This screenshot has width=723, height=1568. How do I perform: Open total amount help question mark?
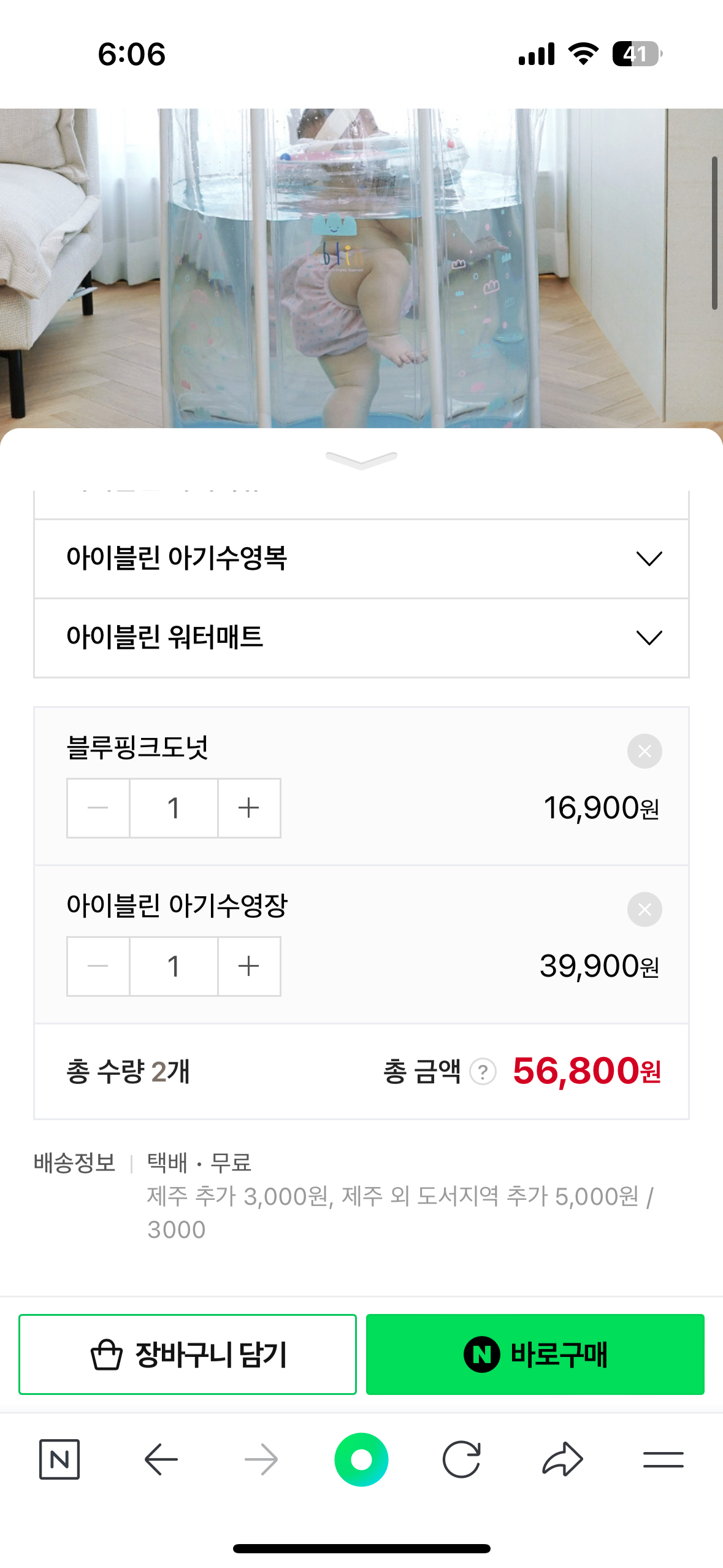click(483, 1072)
